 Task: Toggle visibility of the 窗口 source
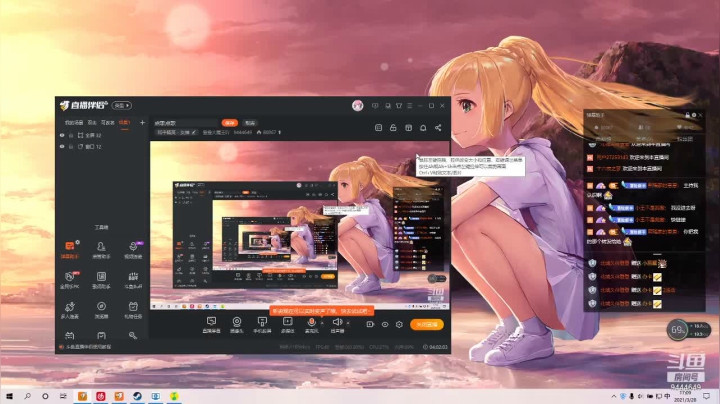(62, 147)
